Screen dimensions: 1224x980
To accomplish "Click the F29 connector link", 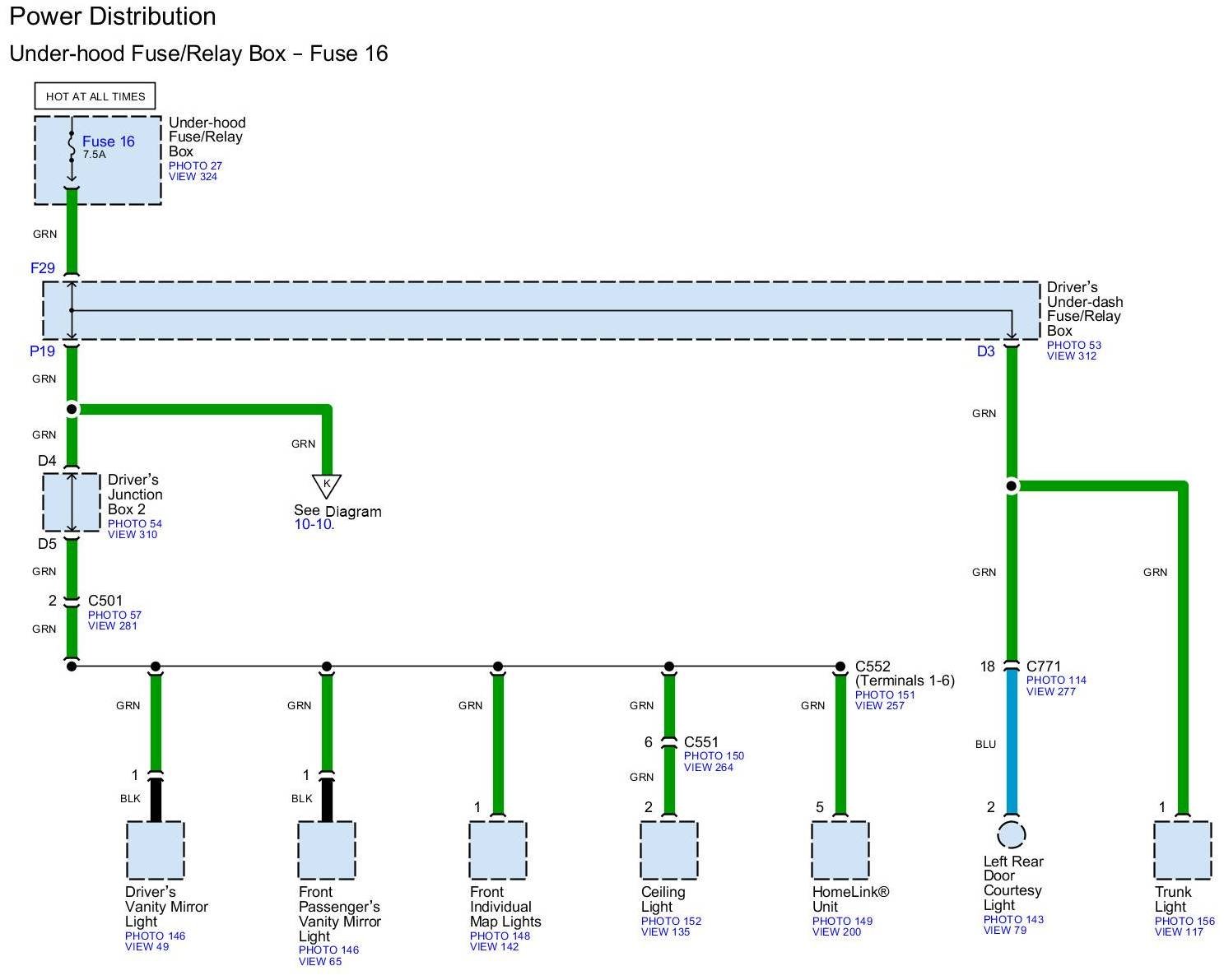I will tap(43, 268).
